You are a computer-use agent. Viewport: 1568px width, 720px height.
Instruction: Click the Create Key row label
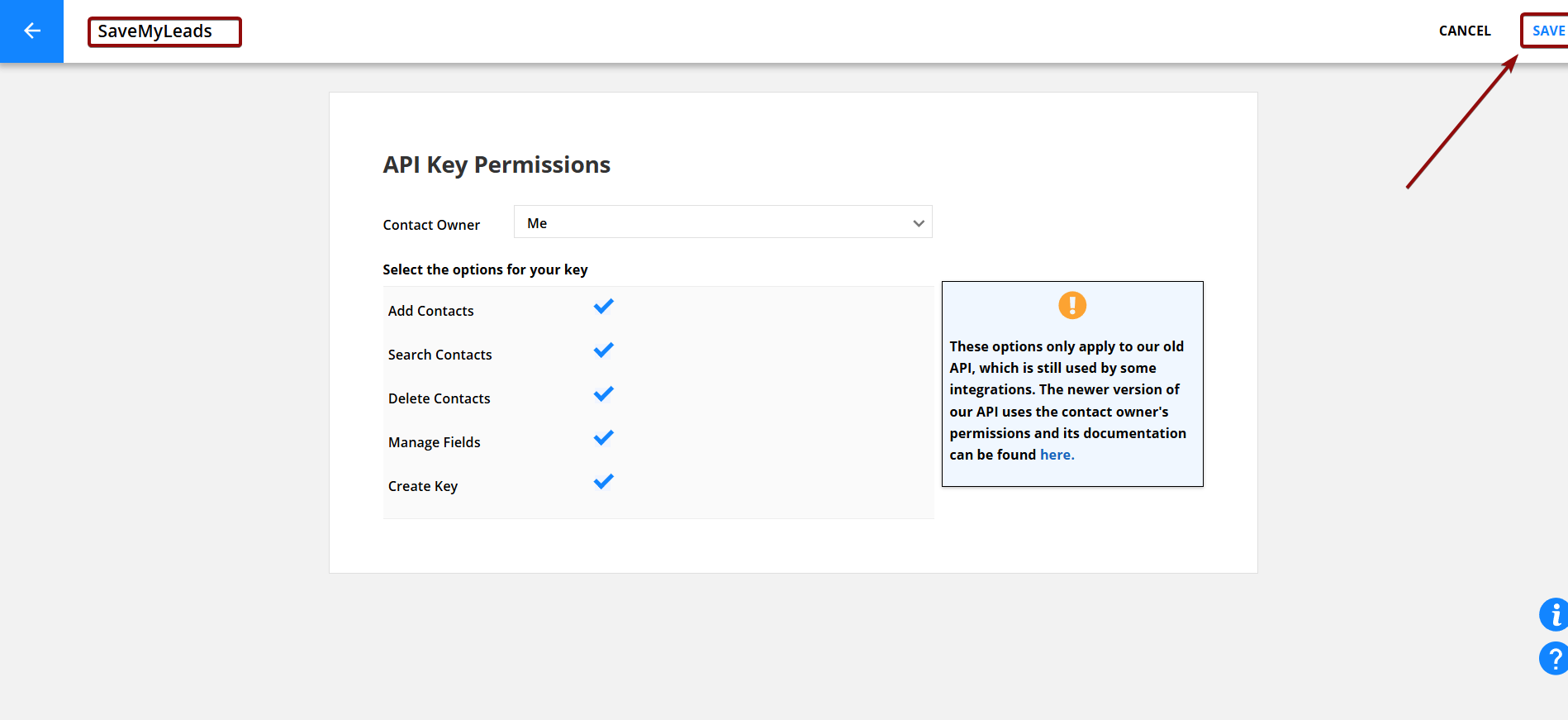click(422, 486)
